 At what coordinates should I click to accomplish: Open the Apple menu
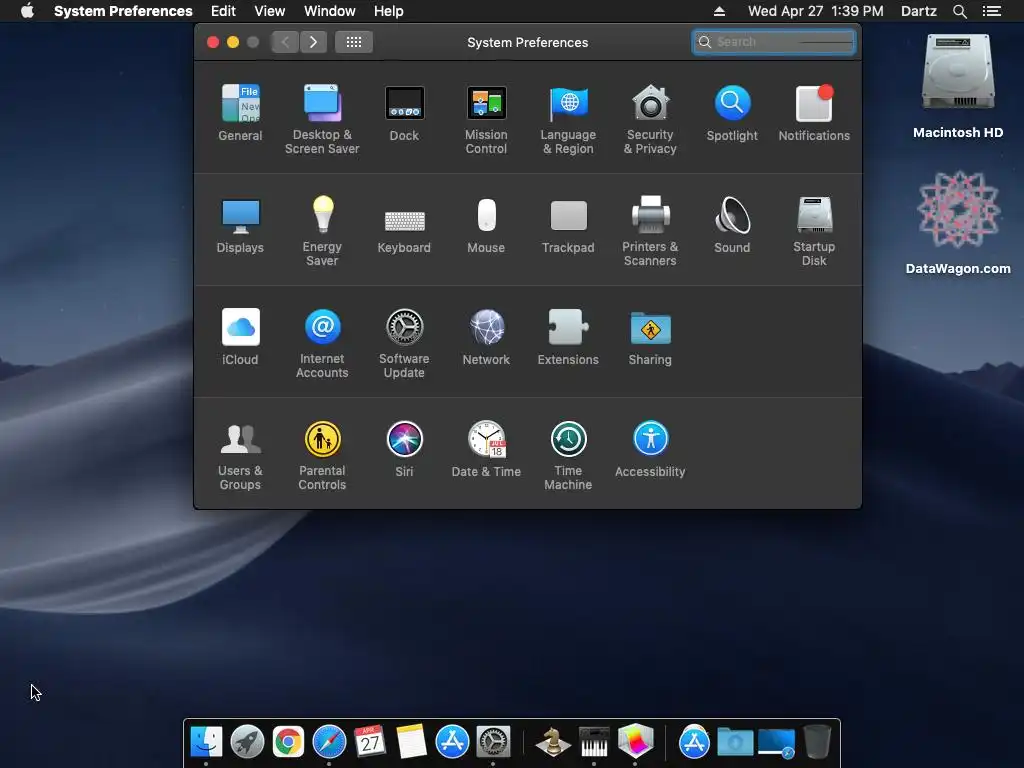pos(27,10)
